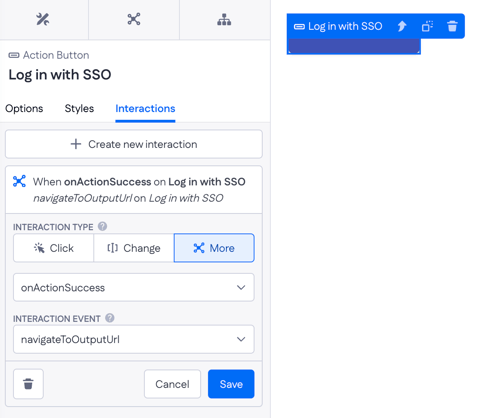Image resolution: width=500 pixels, height=418 pixels.
Task: Duplicate the Log in with SSO widget
Action: 427,26
